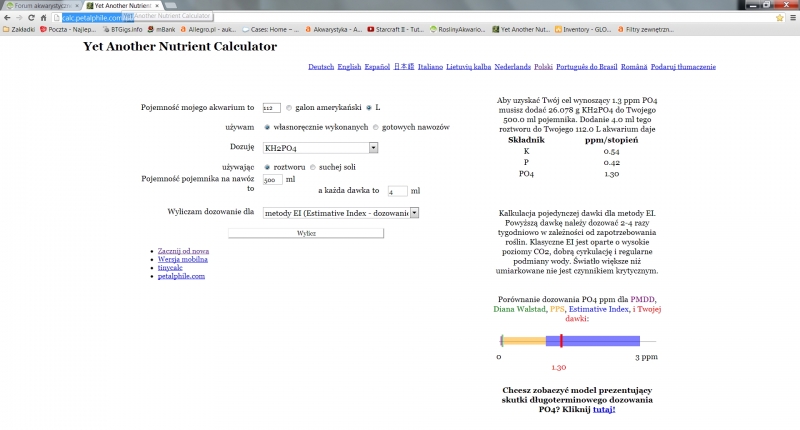Open the mBank bookmark
This screenshot has width=800, height=430.
pos(162,30)
